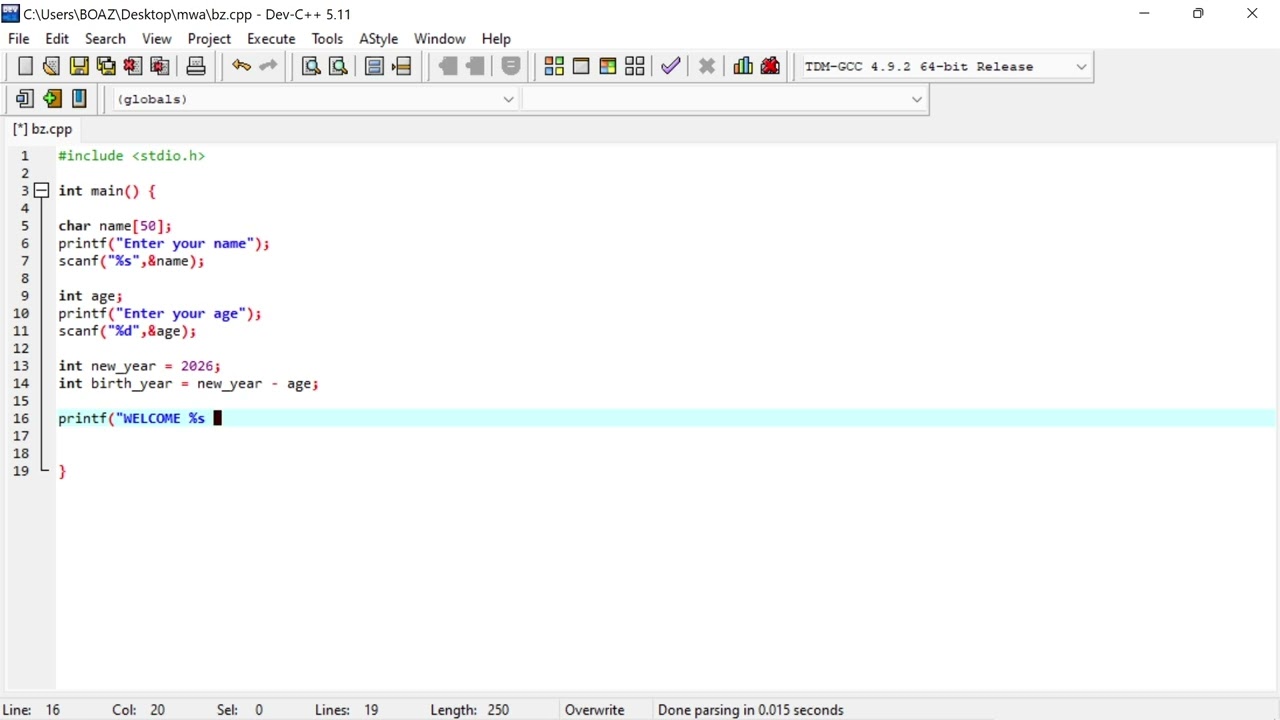Compile using the four-colored-squares icon
1280x720 pixels.
coord(554,66)
